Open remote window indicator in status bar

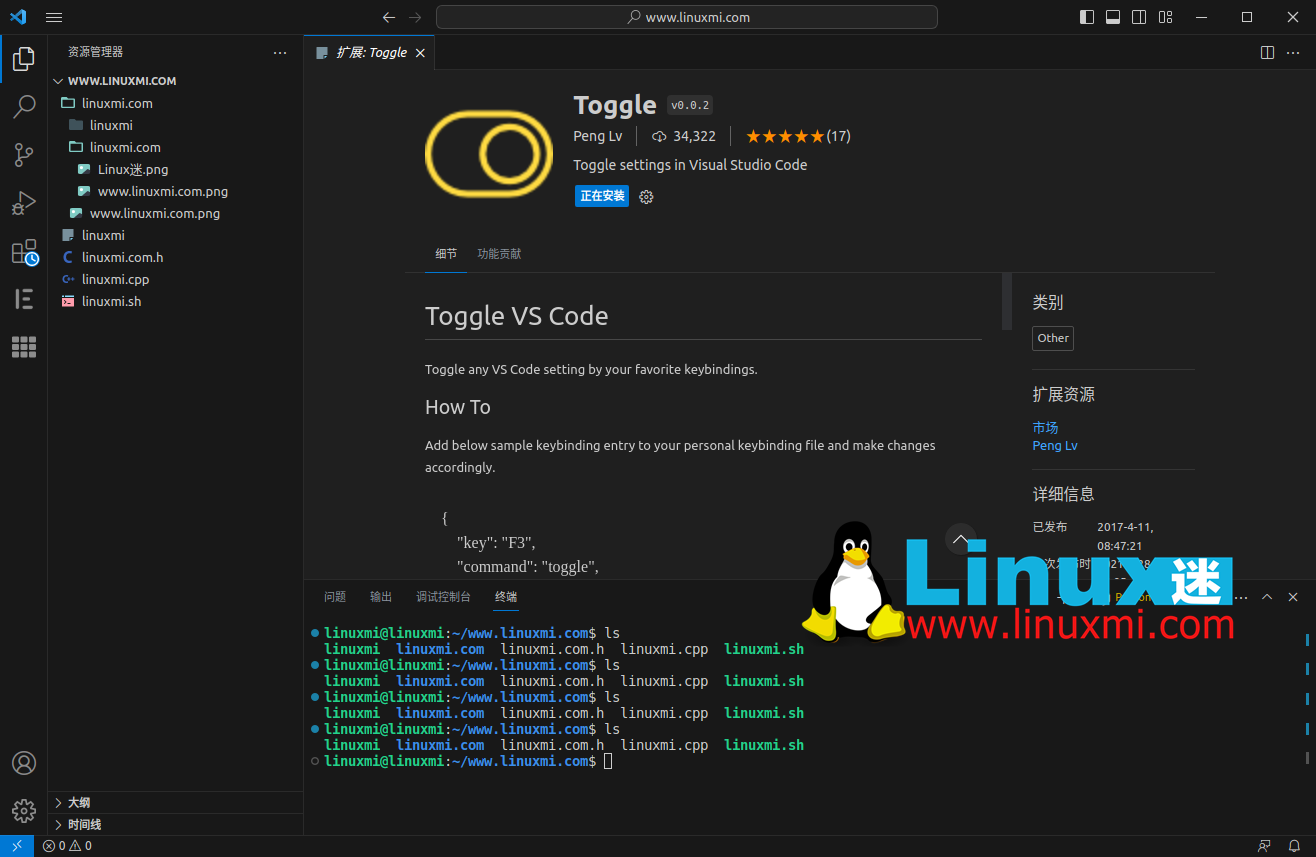(x=17, y=846)
